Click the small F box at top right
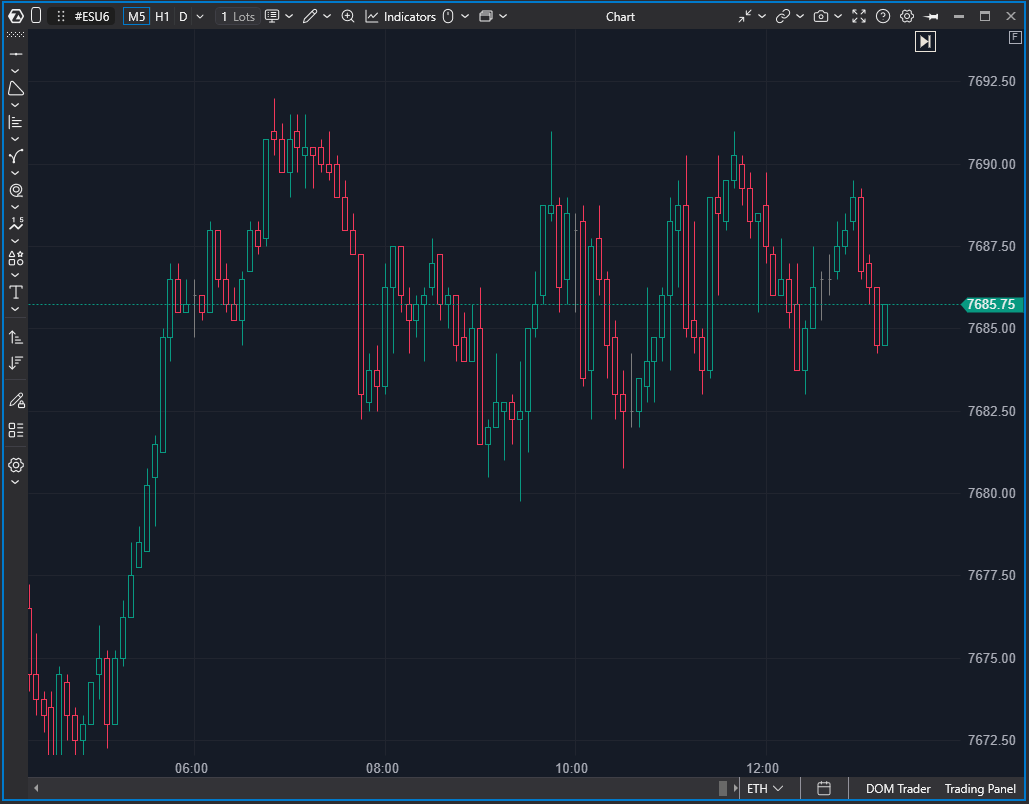 pos(1015,38)
